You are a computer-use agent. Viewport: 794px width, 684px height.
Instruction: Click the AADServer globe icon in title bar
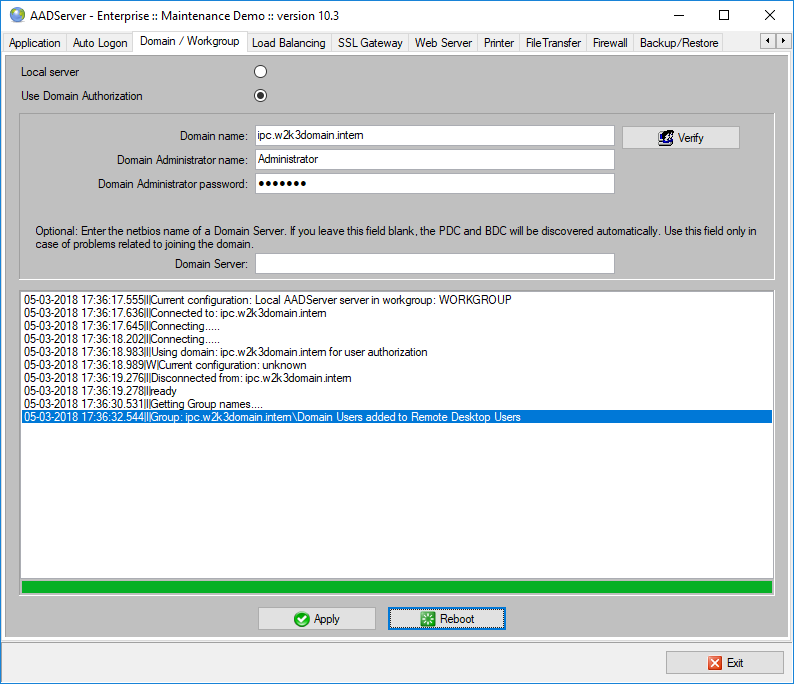[17, 15]
